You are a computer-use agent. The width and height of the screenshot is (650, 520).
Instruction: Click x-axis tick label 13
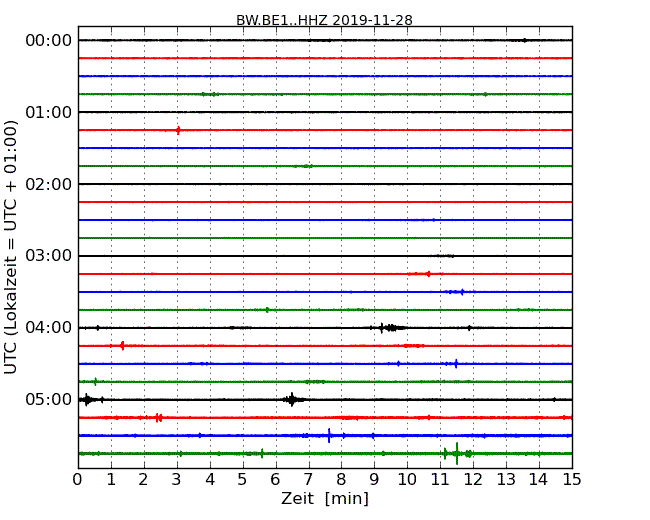pyautogui.click(x=506, y=480)
